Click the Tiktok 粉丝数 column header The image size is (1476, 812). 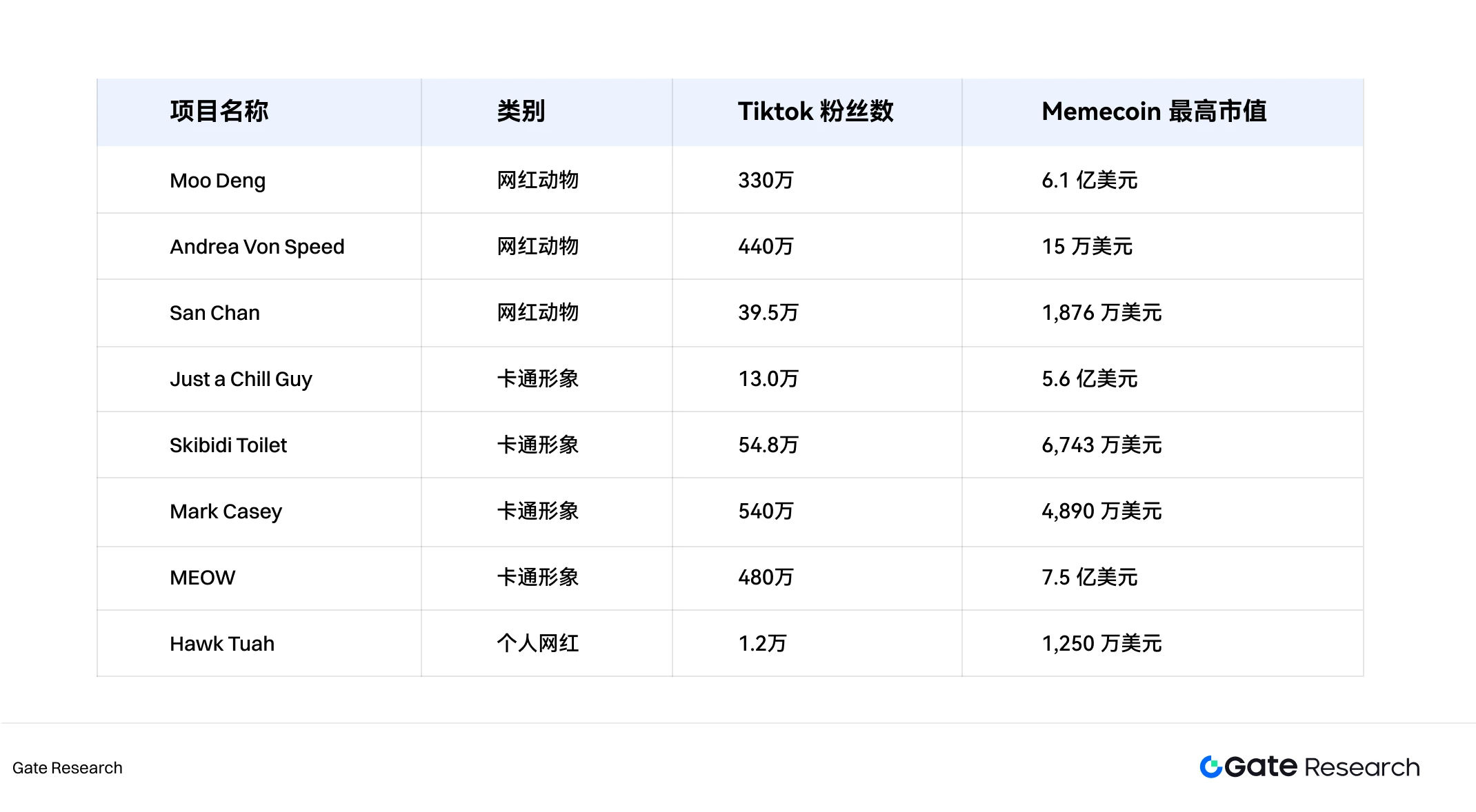815,112
